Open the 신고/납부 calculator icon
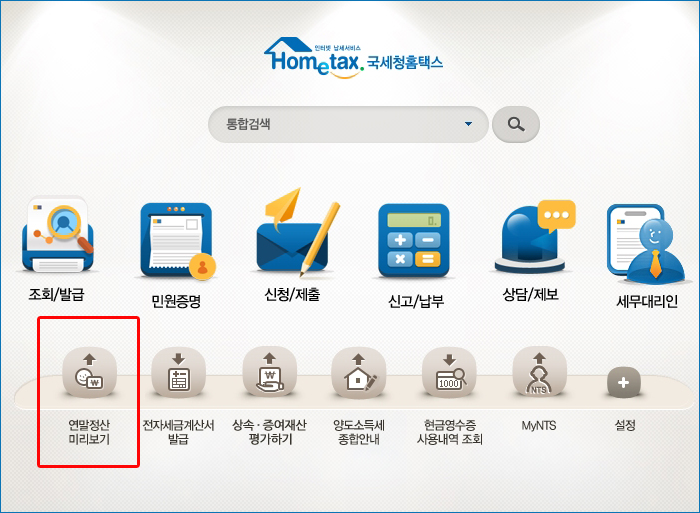Screen dimensions: 700x513 (414, 241)
